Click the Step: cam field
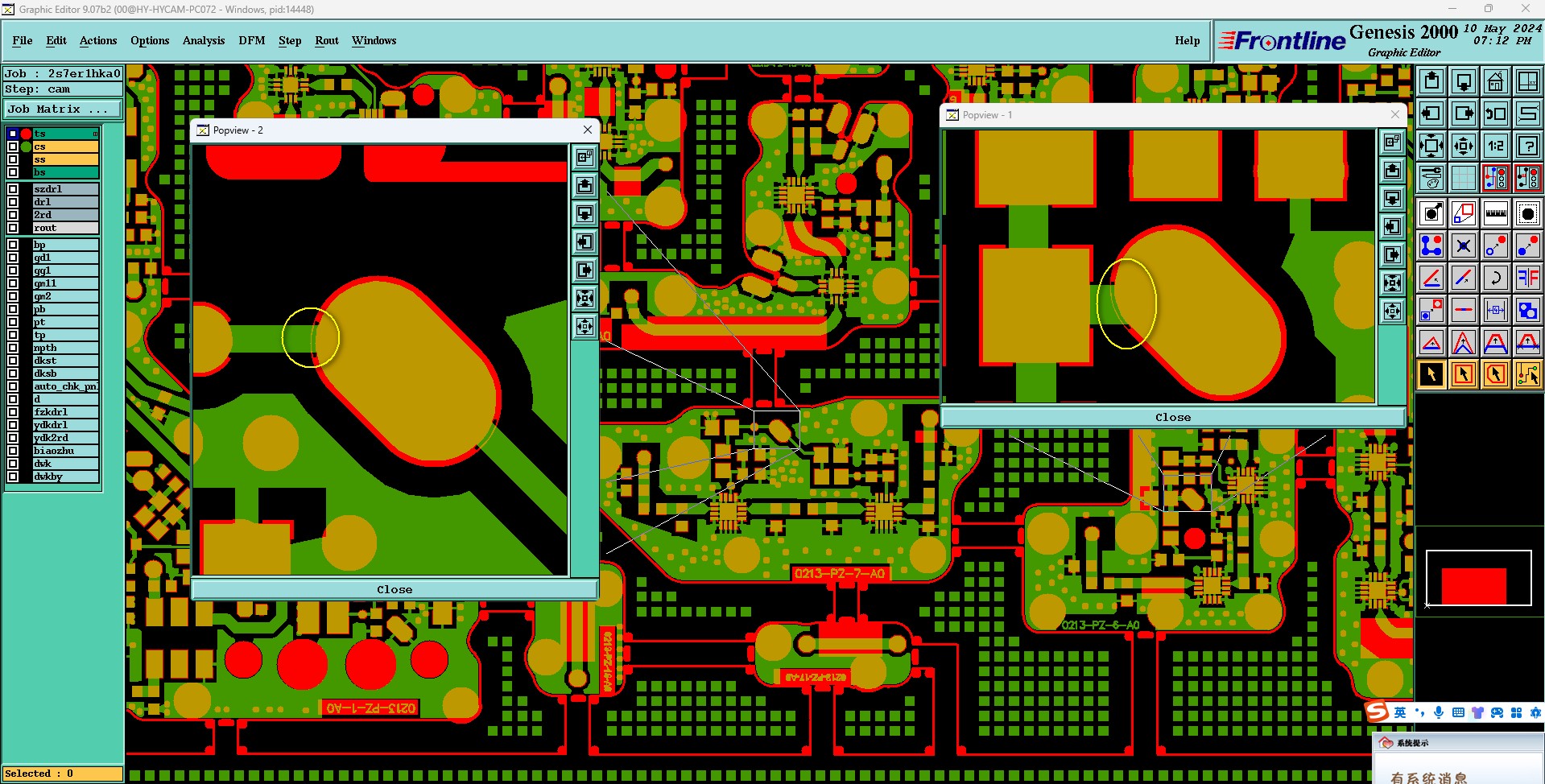Viewport: 1545px width, 784px height. 63,89
